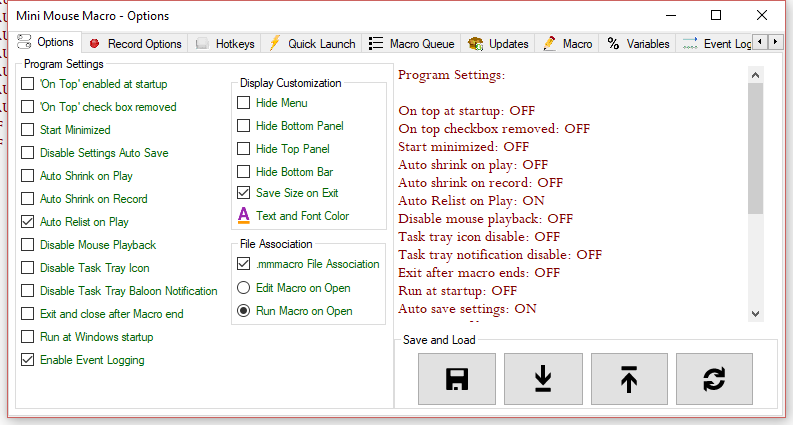Image resolution: width=793 pixels, height=425 pixels.
Task: Click the 'Auto Relist on Play: ON' summary line
Action: click(471, 201)
